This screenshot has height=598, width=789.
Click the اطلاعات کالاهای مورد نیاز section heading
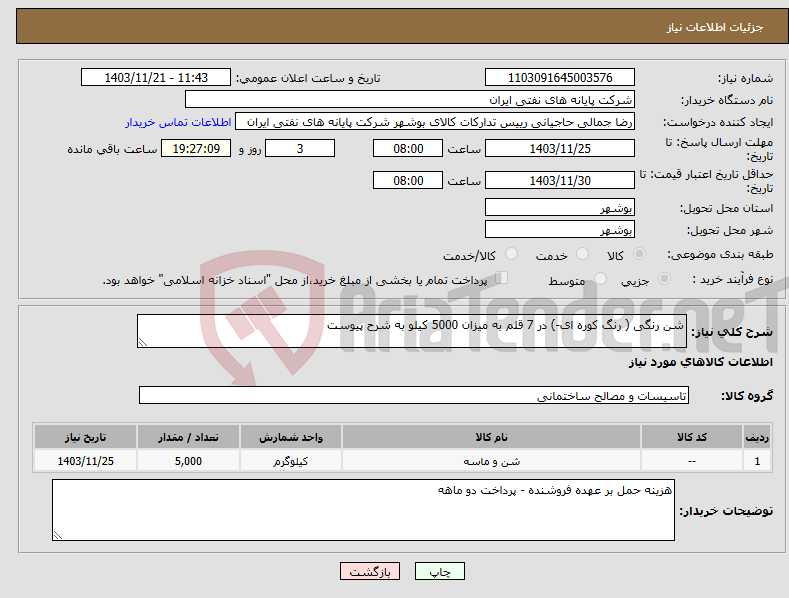700,362
